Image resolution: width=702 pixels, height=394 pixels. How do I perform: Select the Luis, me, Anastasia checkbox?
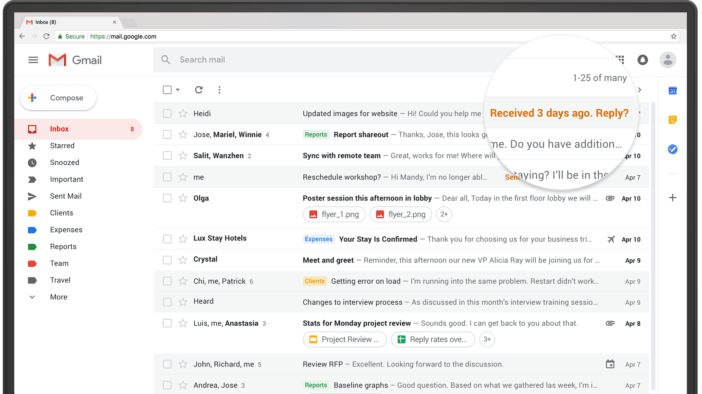click(167, 323)
